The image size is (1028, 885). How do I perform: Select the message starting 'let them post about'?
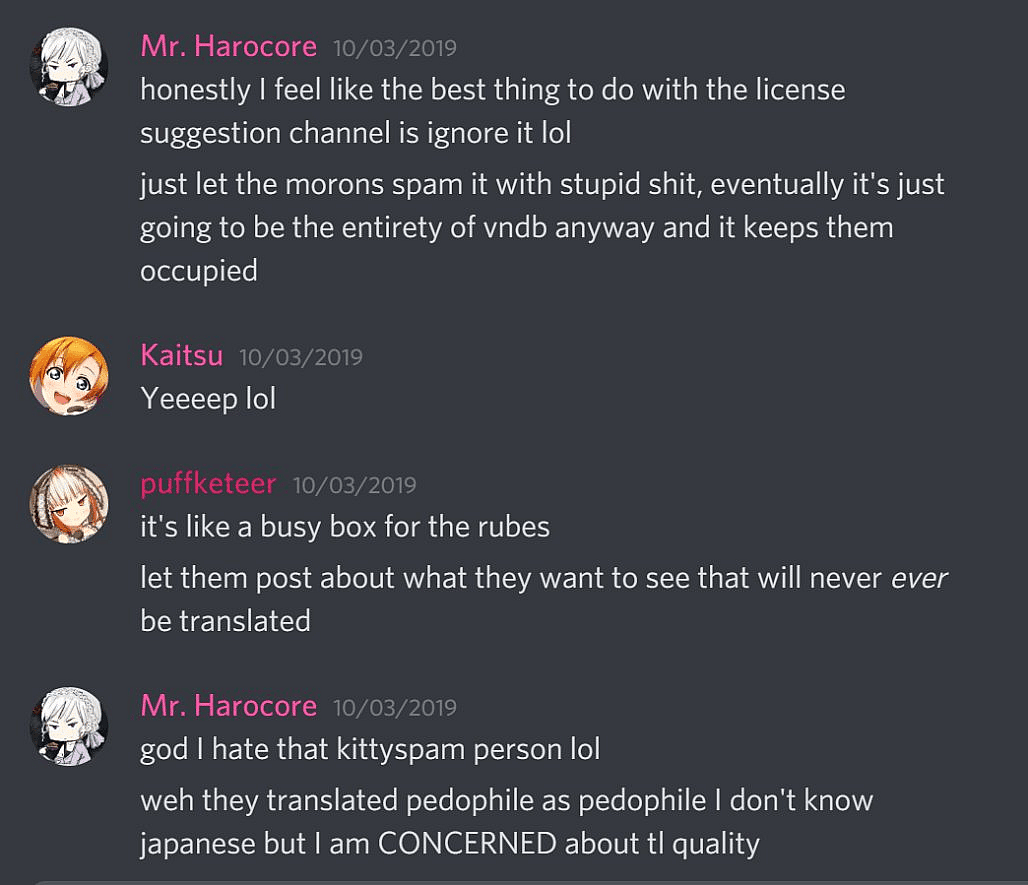(x=544, y=600)
